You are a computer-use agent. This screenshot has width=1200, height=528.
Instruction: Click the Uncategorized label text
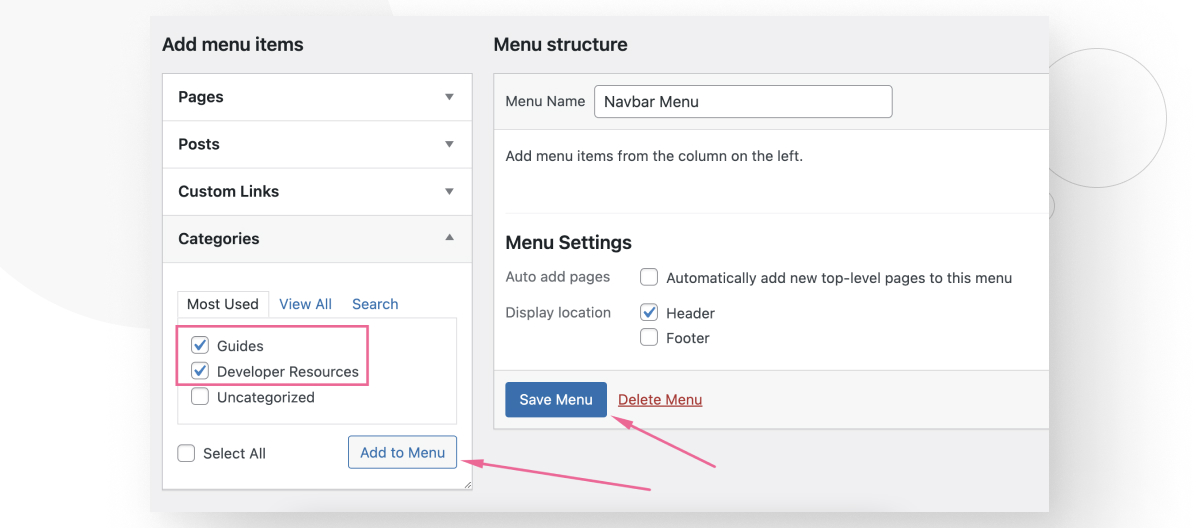click(266, 397)
